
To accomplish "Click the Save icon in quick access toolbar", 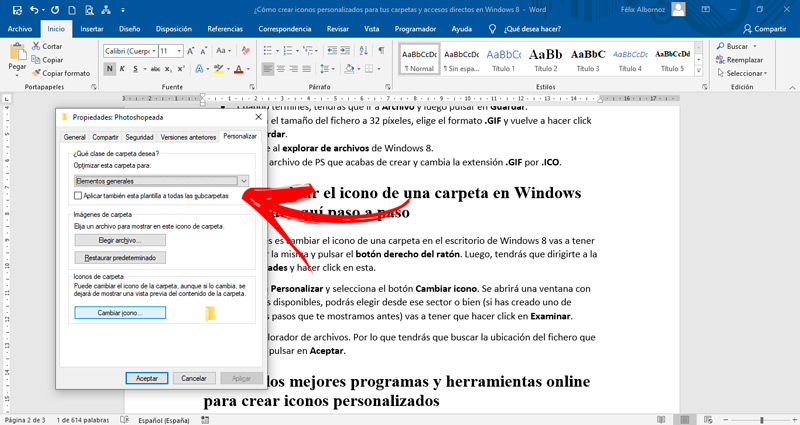I will [x=17, y=10].
